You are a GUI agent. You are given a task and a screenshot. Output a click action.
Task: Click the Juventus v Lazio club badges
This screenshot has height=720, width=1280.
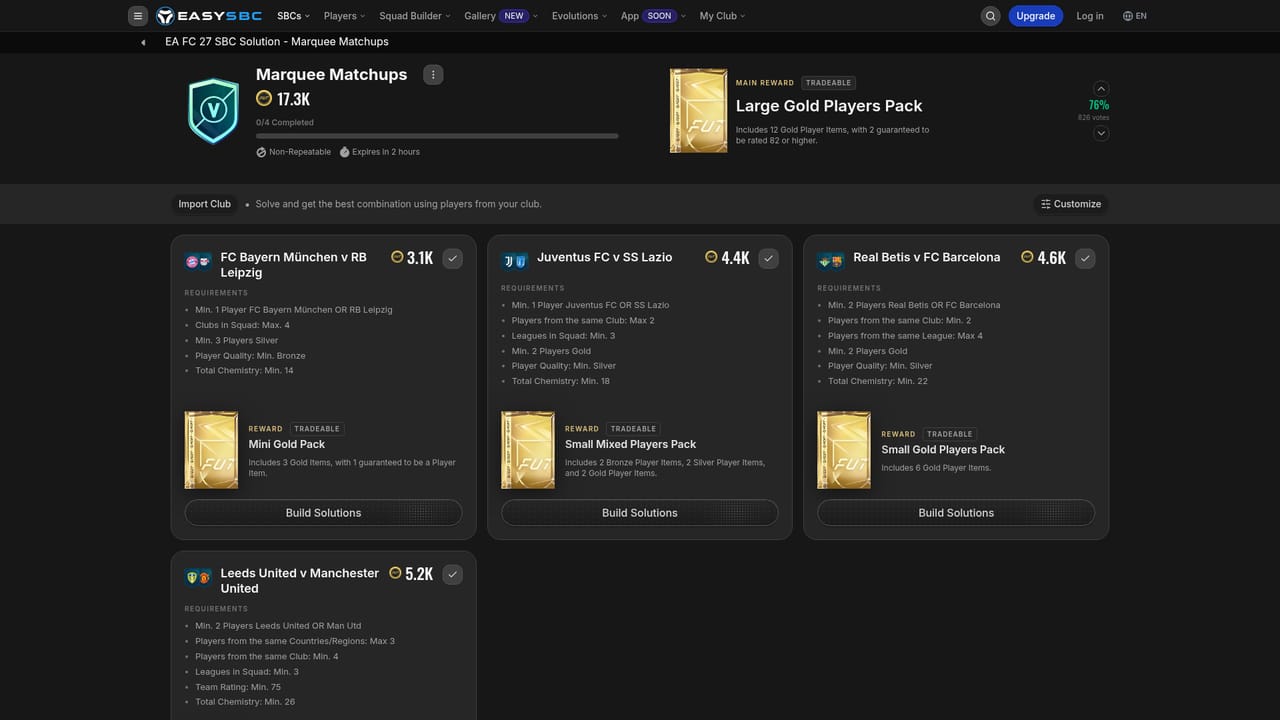click(x=514, y=262)
